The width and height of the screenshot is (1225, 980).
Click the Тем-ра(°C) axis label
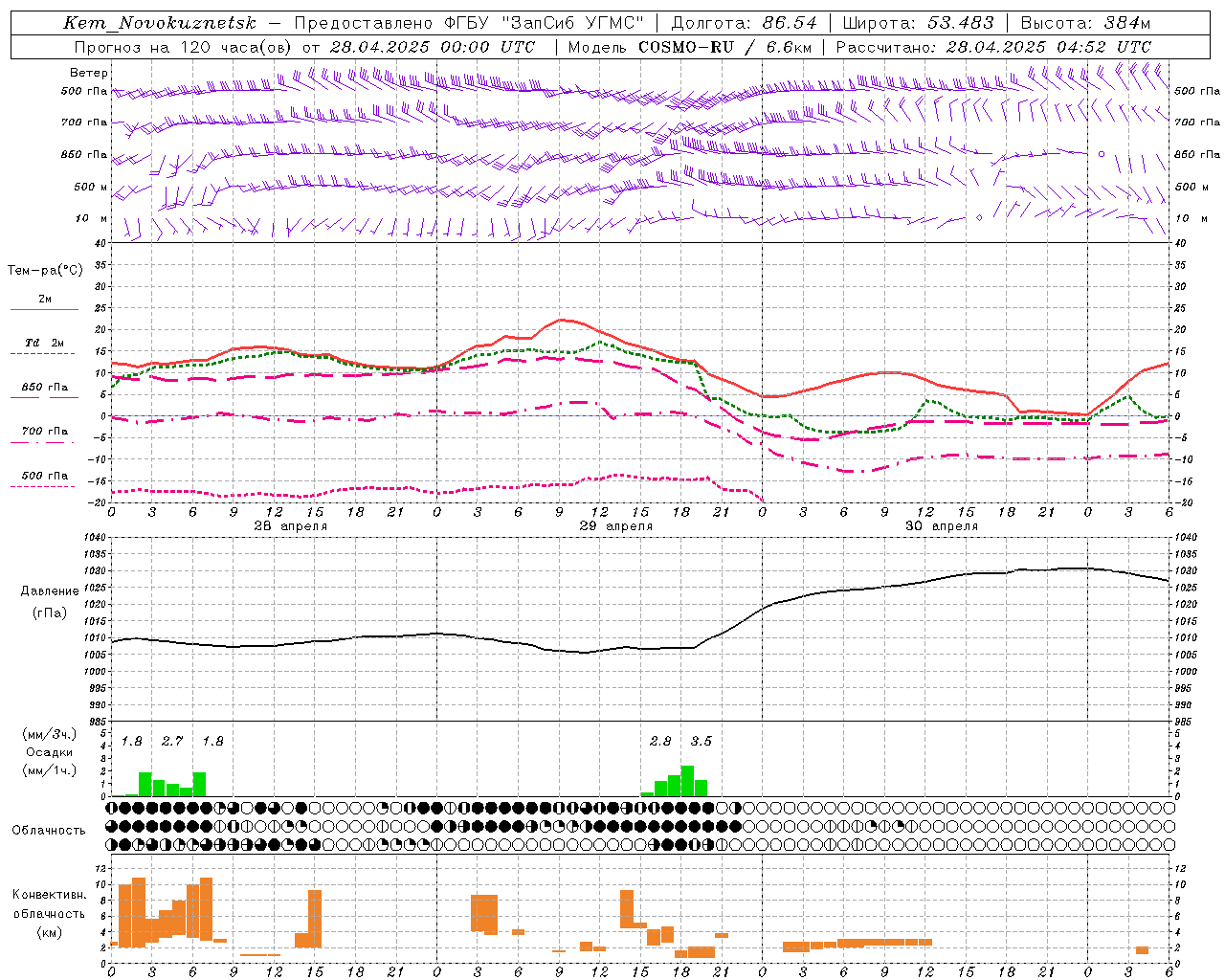point(46,271)
